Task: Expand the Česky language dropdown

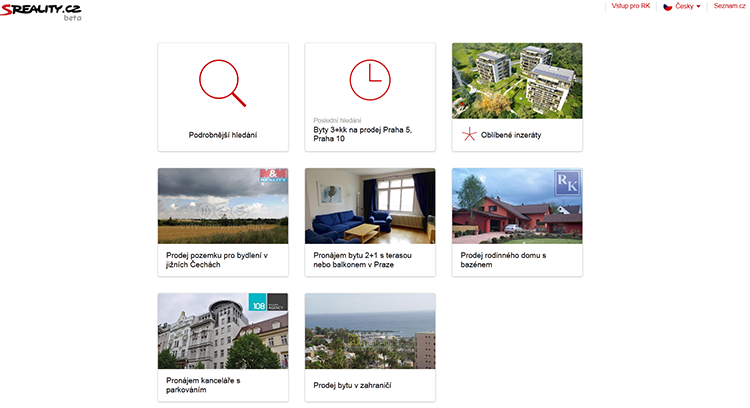Action: click(687, 6)
